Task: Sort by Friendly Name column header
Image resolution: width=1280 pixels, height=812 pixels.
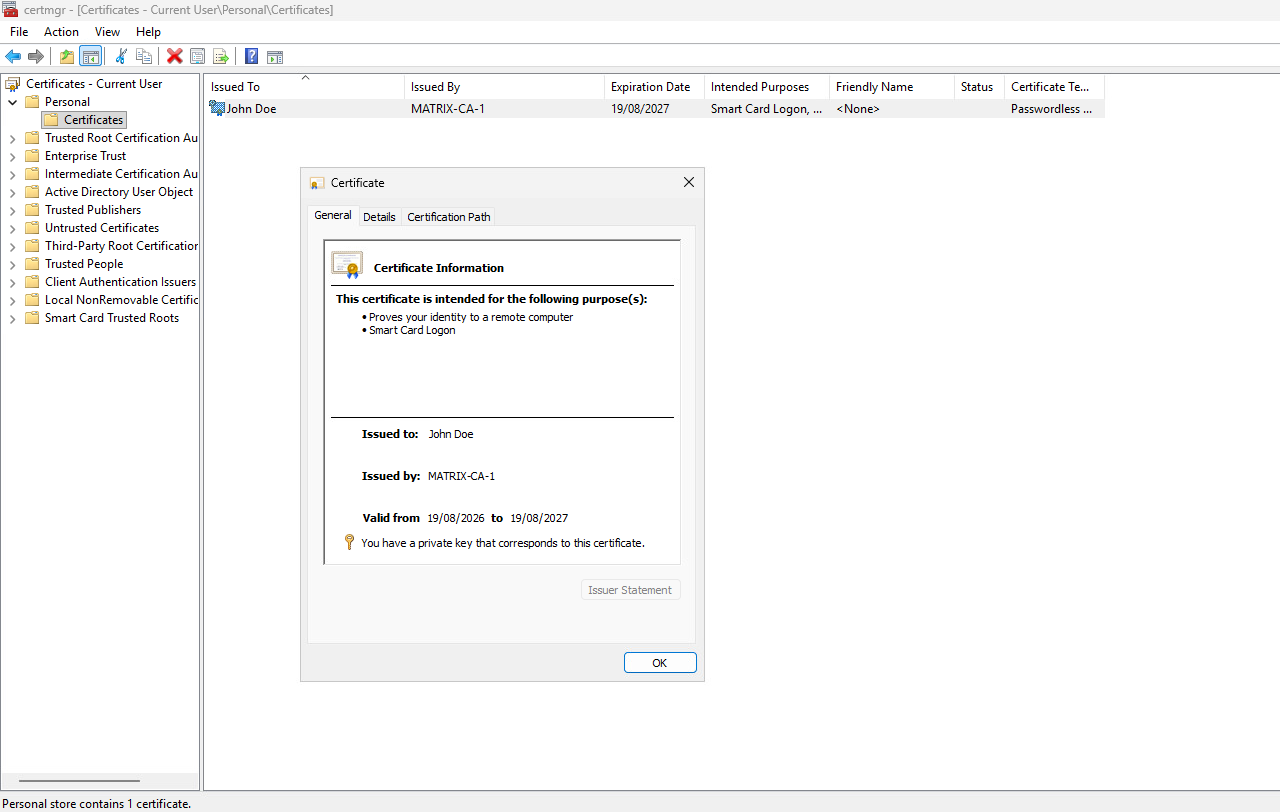Action: (x=892, y=87)
